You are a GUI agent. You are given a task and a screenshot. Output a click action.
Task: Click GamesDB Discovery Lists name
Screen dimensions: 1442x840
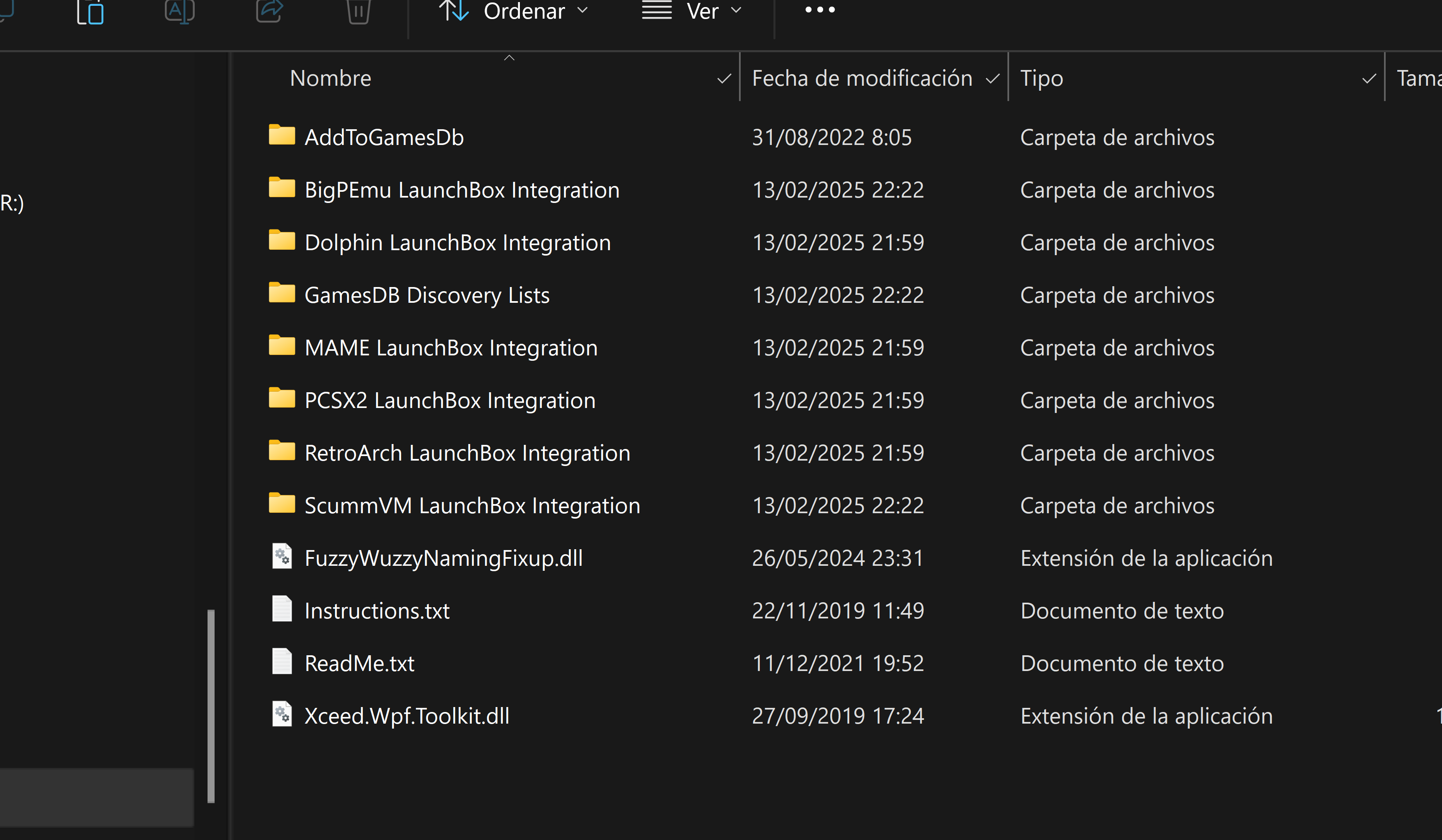427,295
